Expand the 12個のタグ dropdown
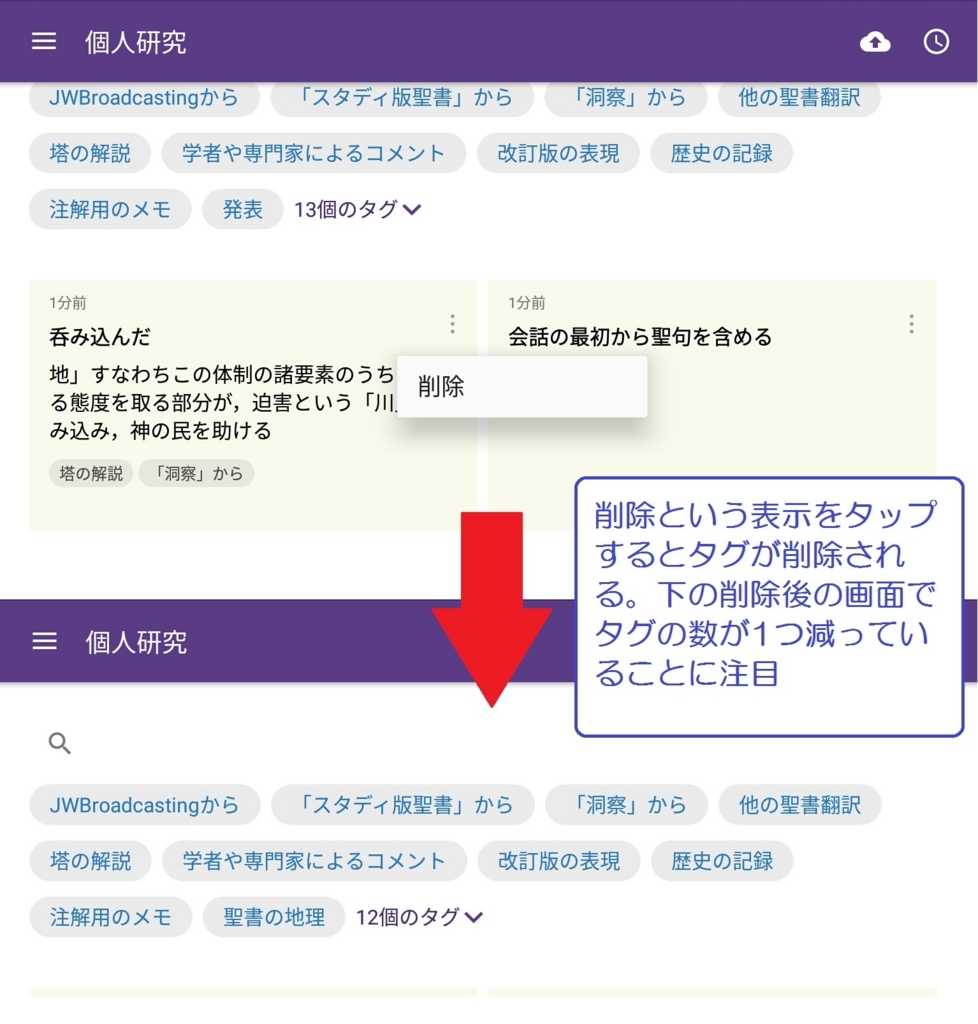978x1024 pixels. point(419,917)
